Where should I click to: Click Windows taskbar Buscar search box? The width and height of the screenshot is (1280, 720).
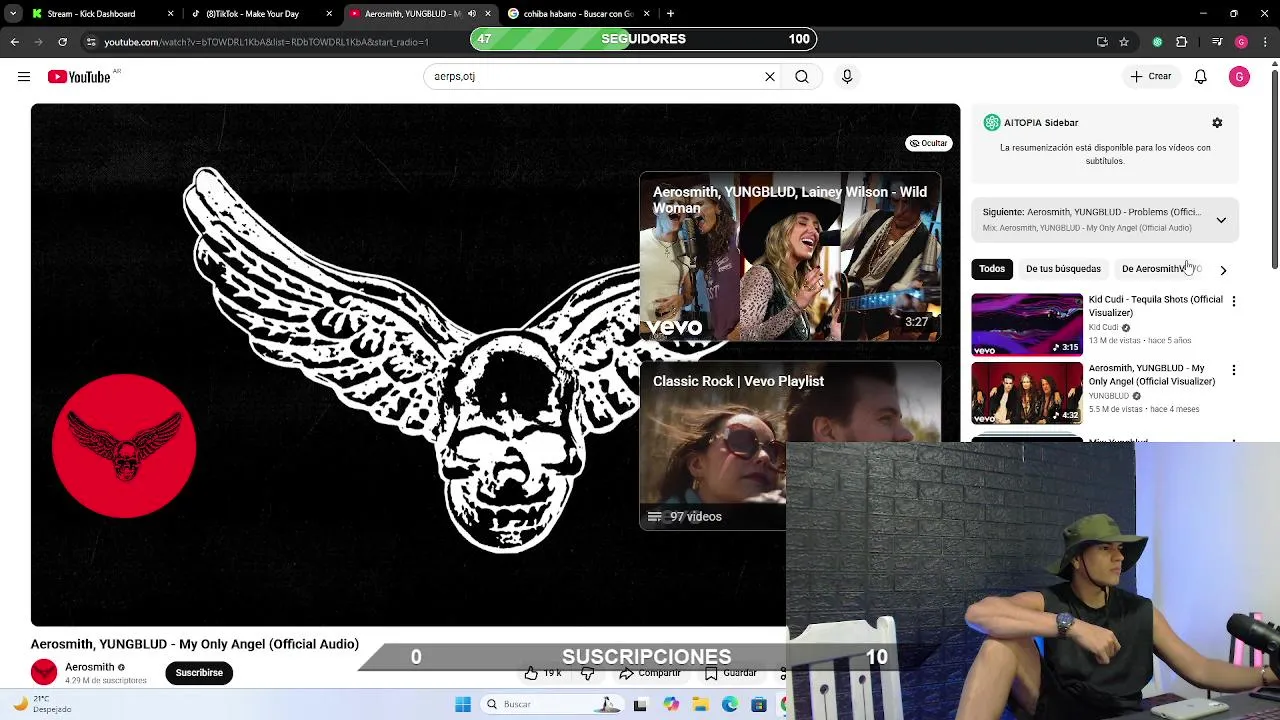tap(550, 704)
